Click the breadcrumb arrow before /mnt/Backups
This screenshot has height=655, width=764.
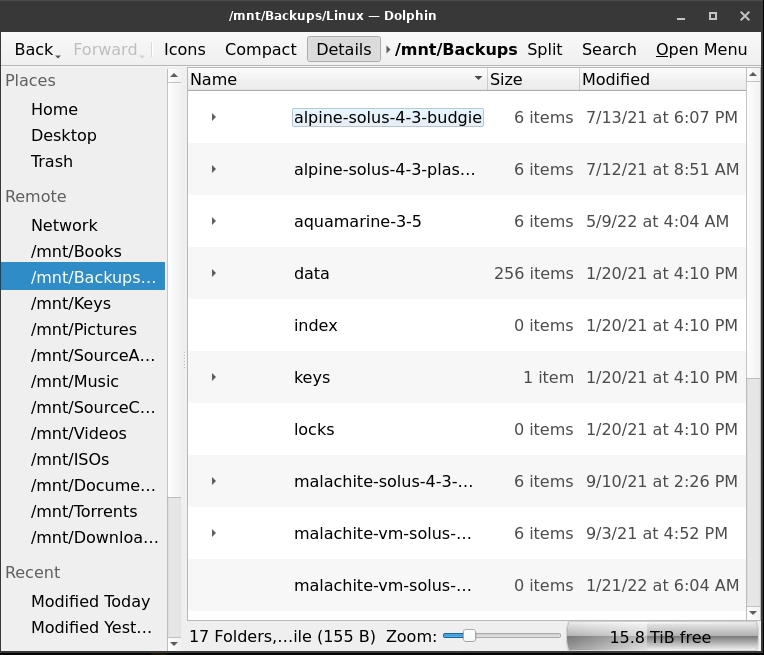(388, 49)
